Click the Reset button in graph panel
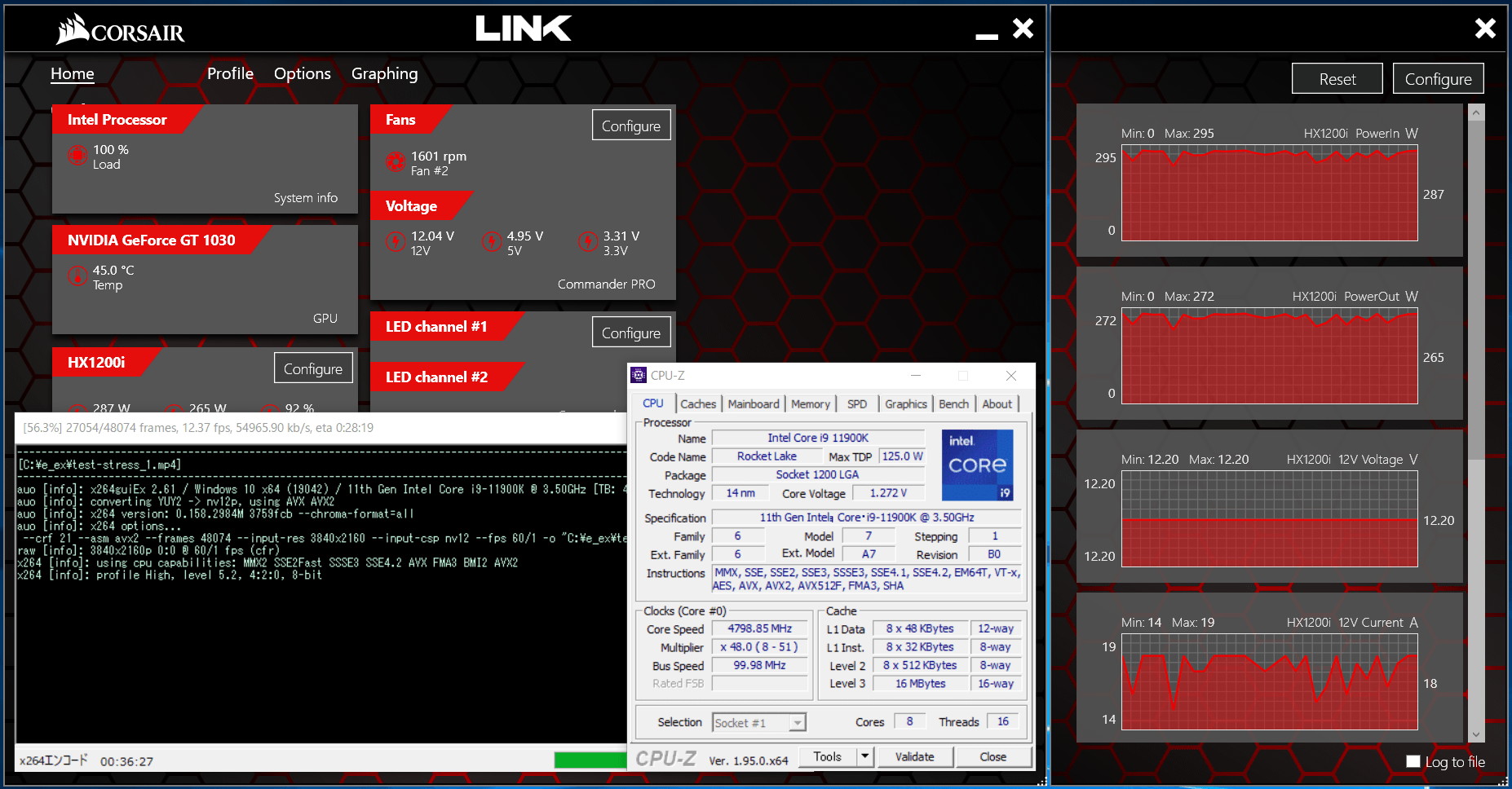Screen dimensions: 1512x789 (x=1337, y=79)
